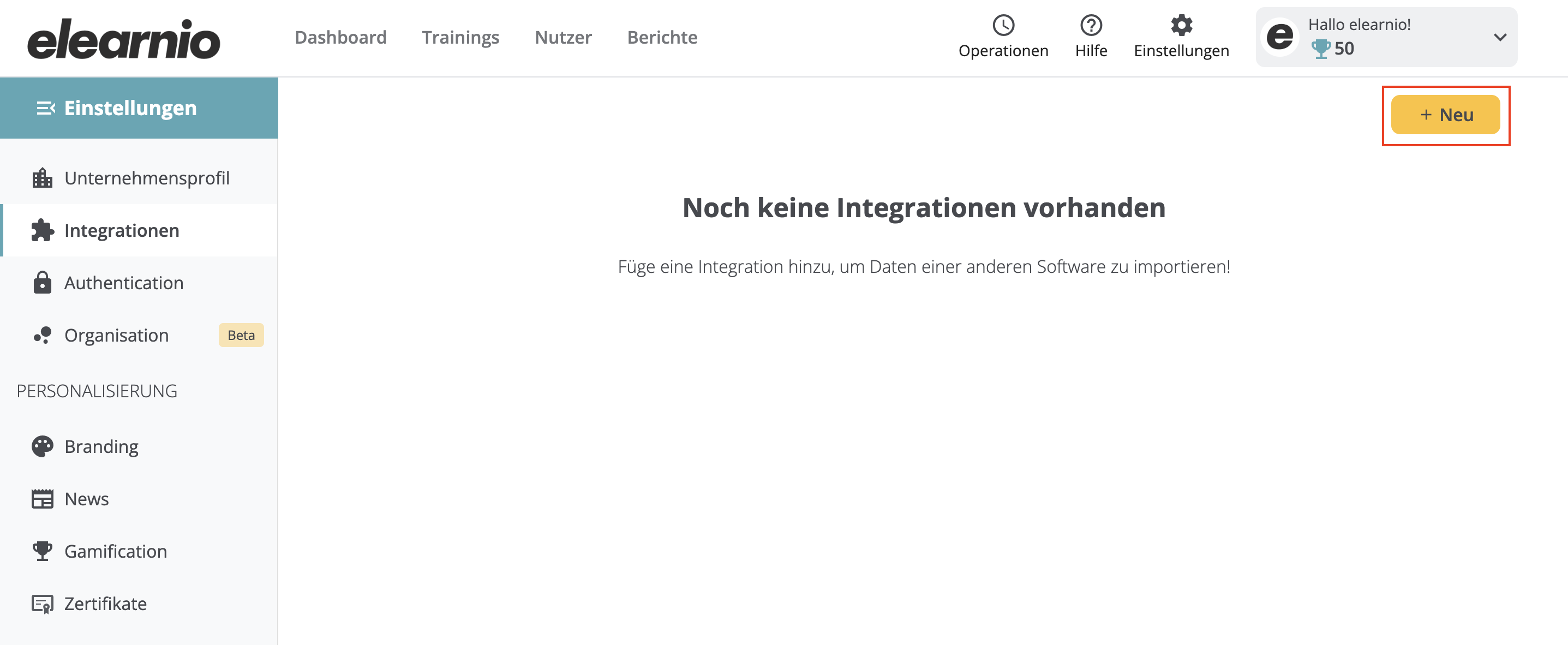This screenshot has width=1568, height=645.
Task: Click the user avatar with letter e
Action: (1279, 37)
